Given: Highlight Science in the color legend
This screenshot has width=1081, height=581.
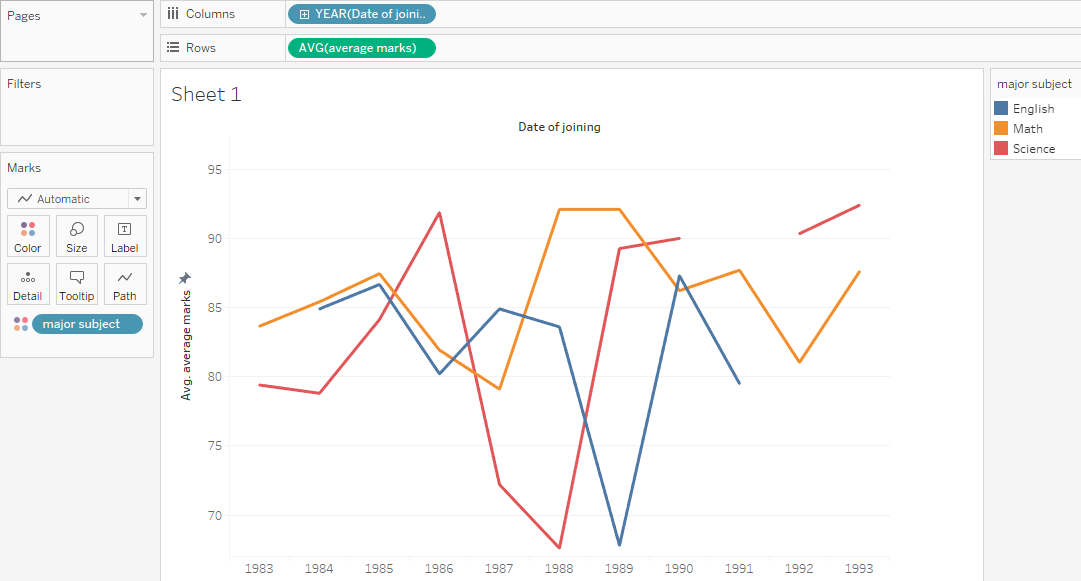Looking at the screenshot, I should (x=1033, y=149).
